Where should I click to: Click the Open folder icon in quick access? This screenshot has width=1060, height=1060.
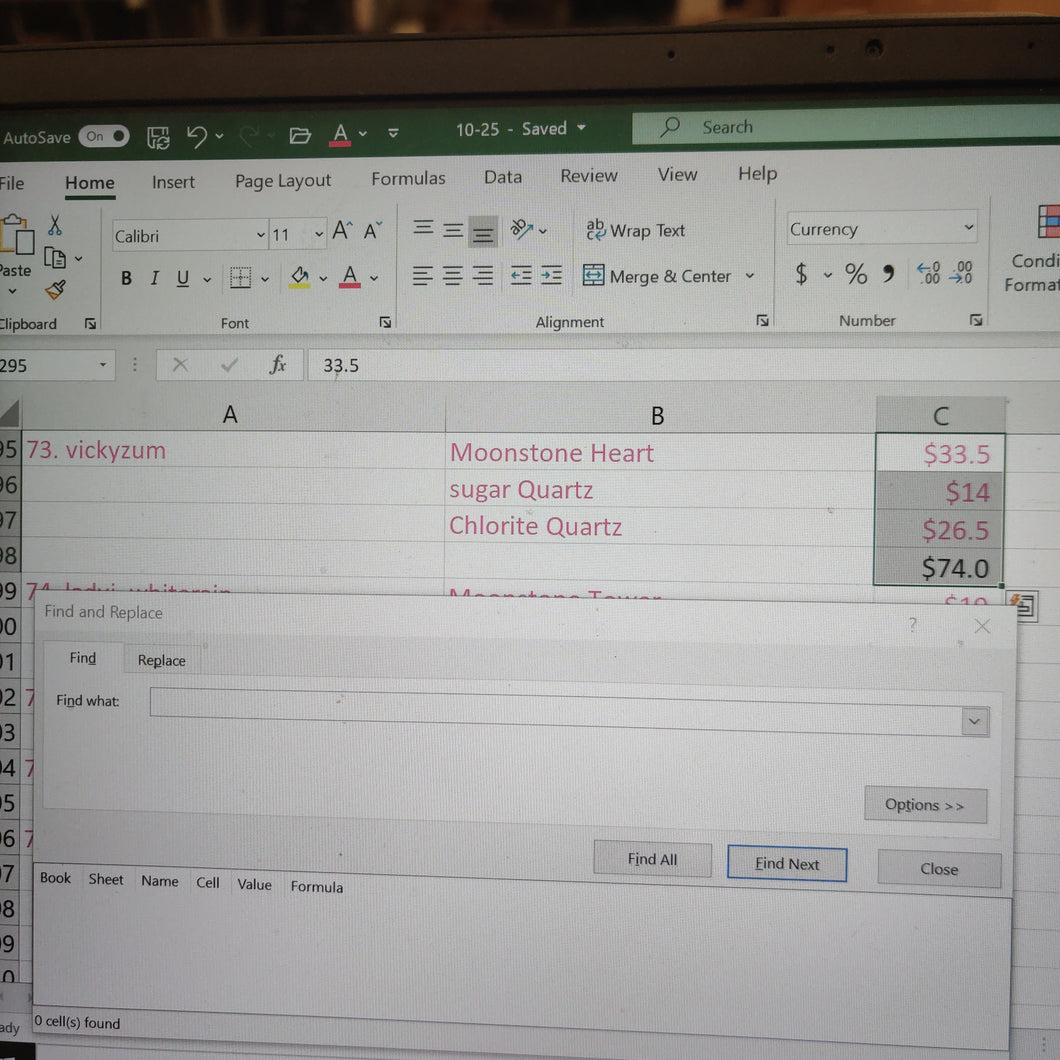(299, 136)
